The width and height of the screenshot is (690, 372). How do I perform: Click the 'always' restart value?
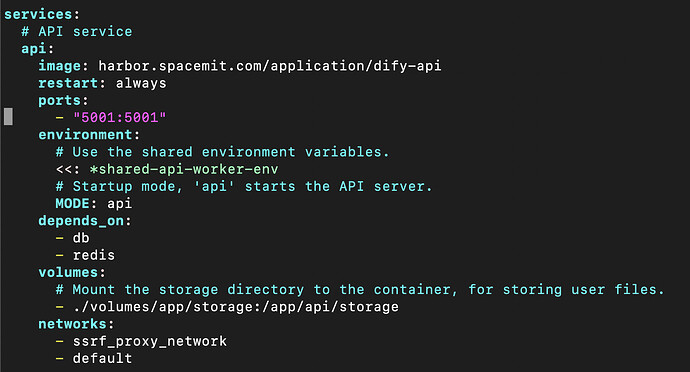coord(141,83)
